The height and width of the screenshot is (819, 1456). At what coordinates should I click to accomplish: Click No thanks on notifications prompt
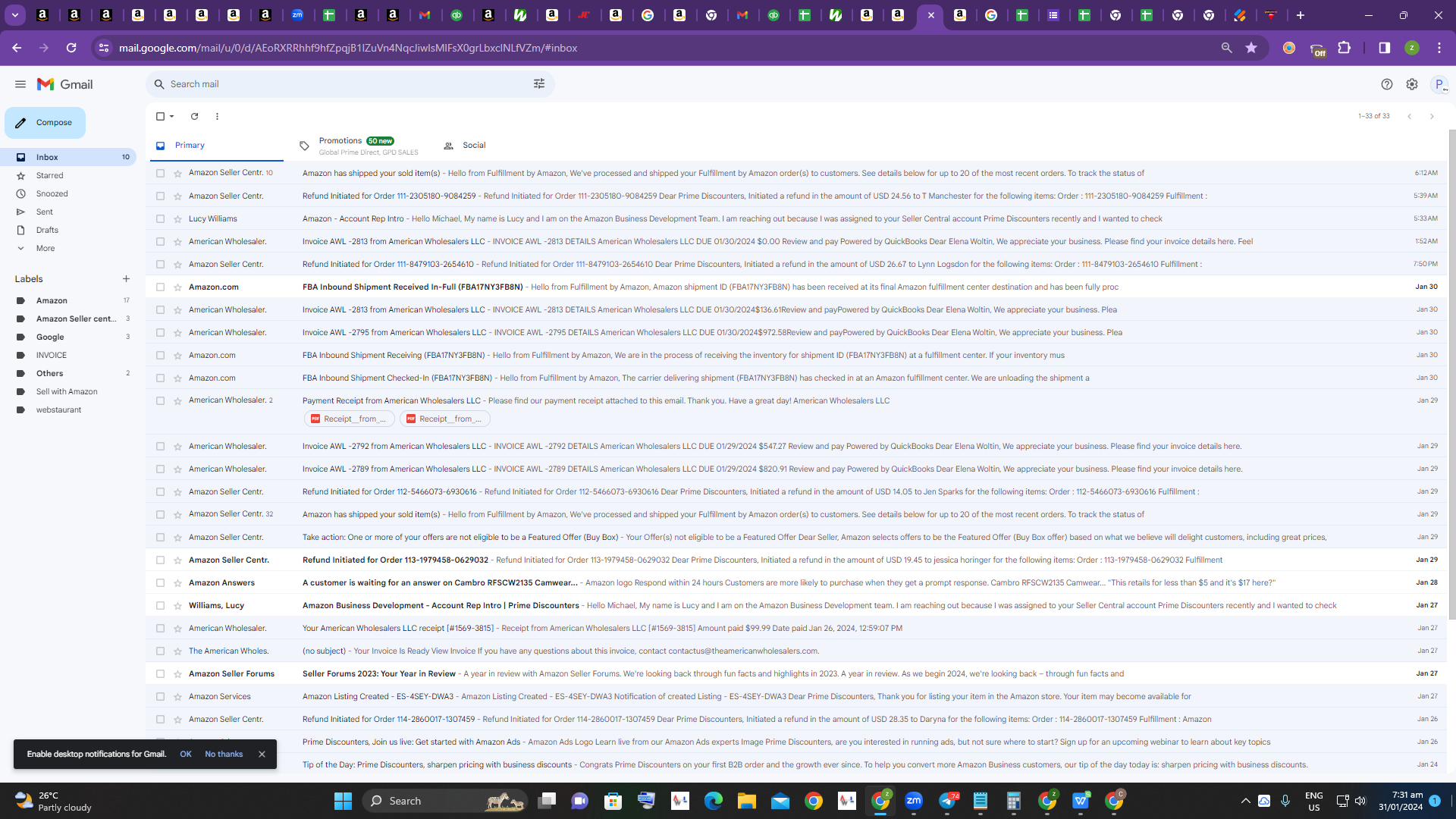[x=224, y=754]
